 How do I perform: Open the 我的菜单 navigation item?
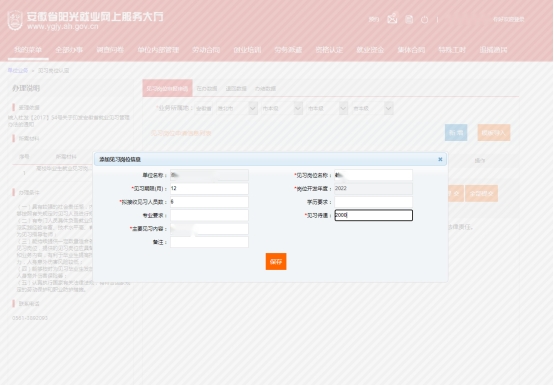pyautogui.click(x=28, y=50)
